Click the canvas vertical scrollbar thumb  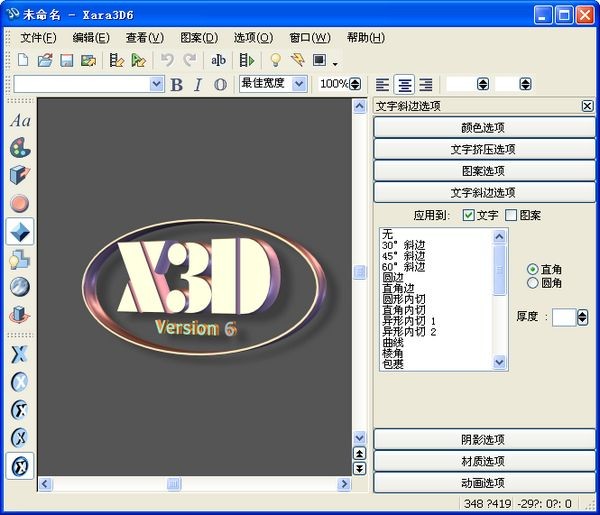coord(359,272)
